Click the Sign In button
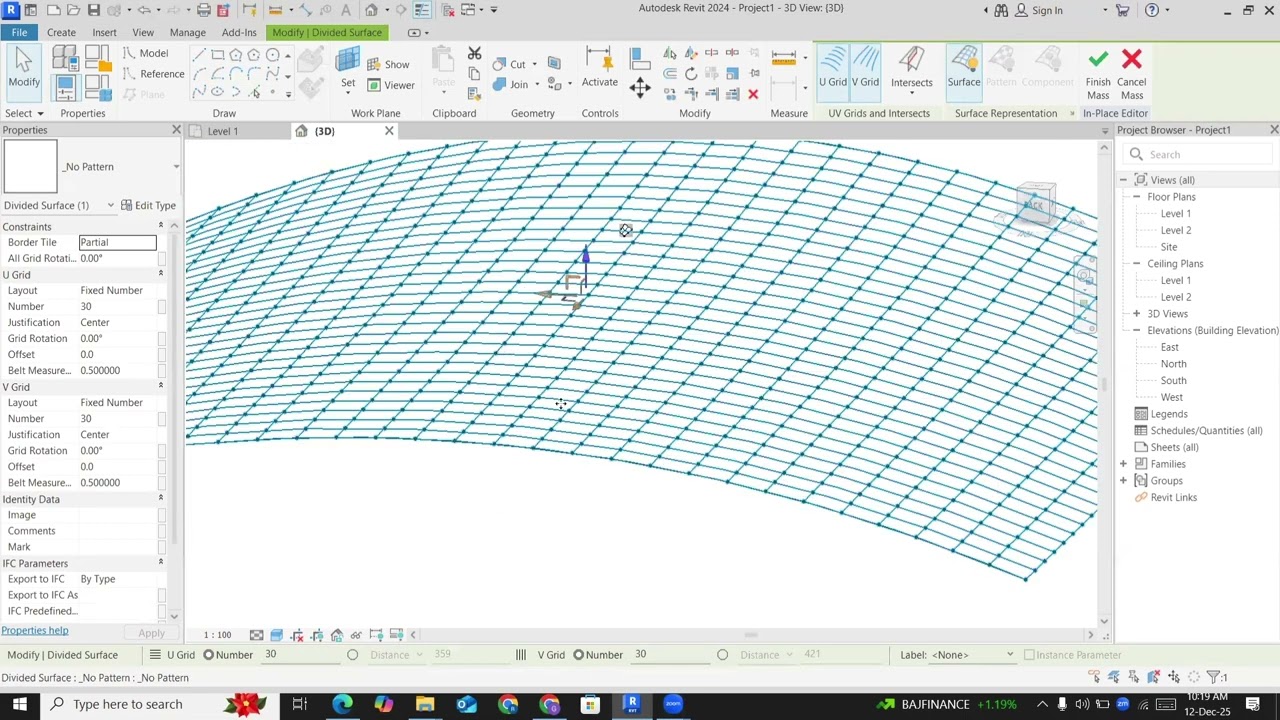Image resolution: width=1280 pixels, height=720 pixels. click(x=1039, y=10)
